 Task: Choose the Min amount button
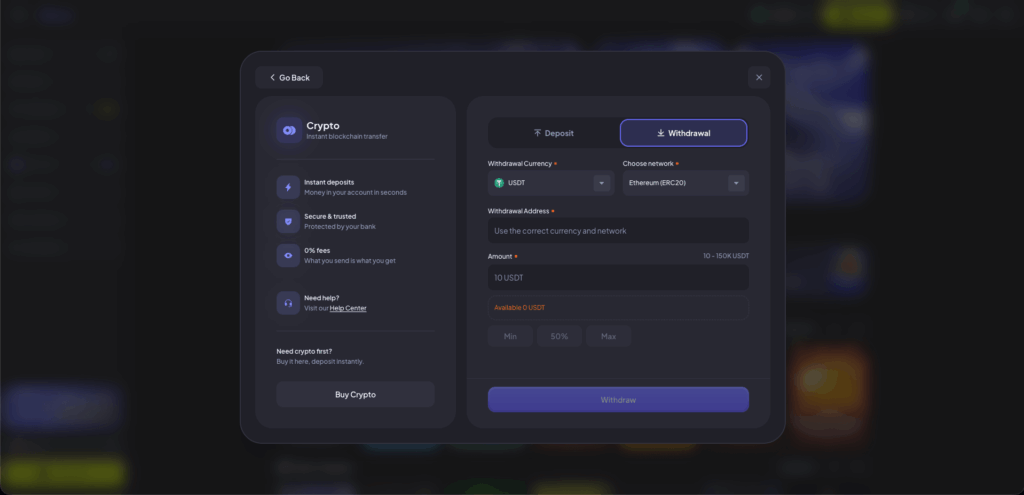510,336
